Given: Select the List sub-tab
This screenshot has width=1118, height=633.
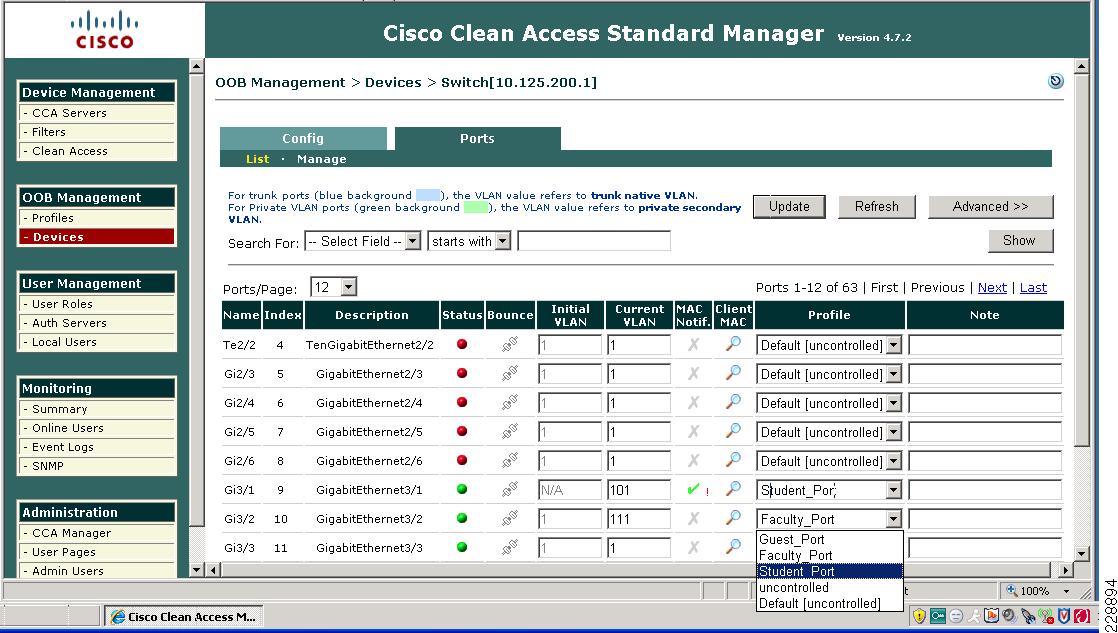Looking at the screenshot, I should tap(257, 159).
